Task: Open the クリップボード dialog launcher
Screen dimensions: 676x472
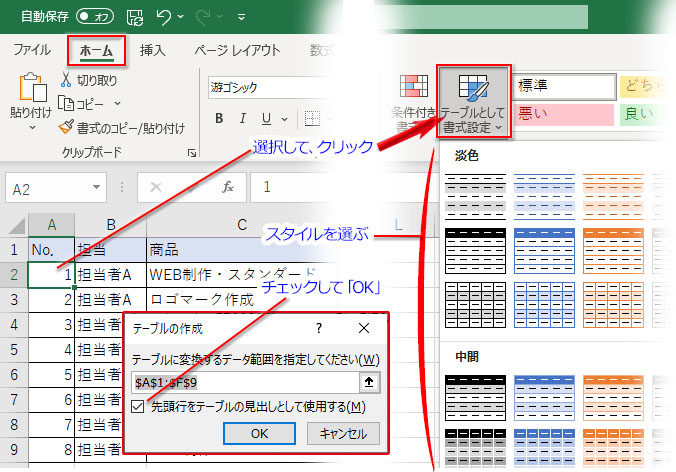Action: (192, 153)
